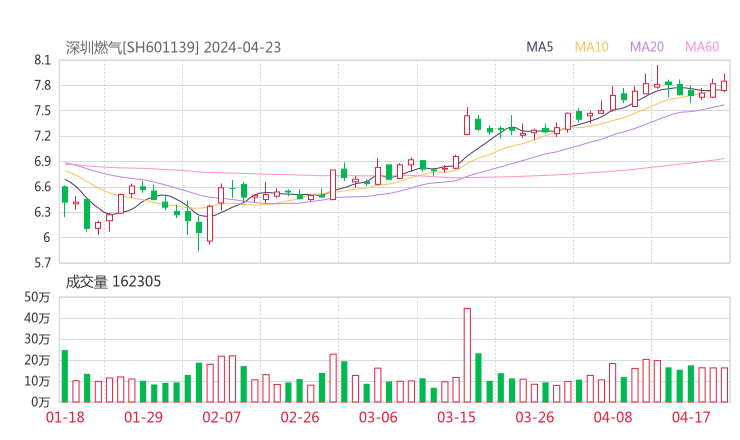
Task: Click the 40万 volume axis label
Action: [x=37, y=318]
